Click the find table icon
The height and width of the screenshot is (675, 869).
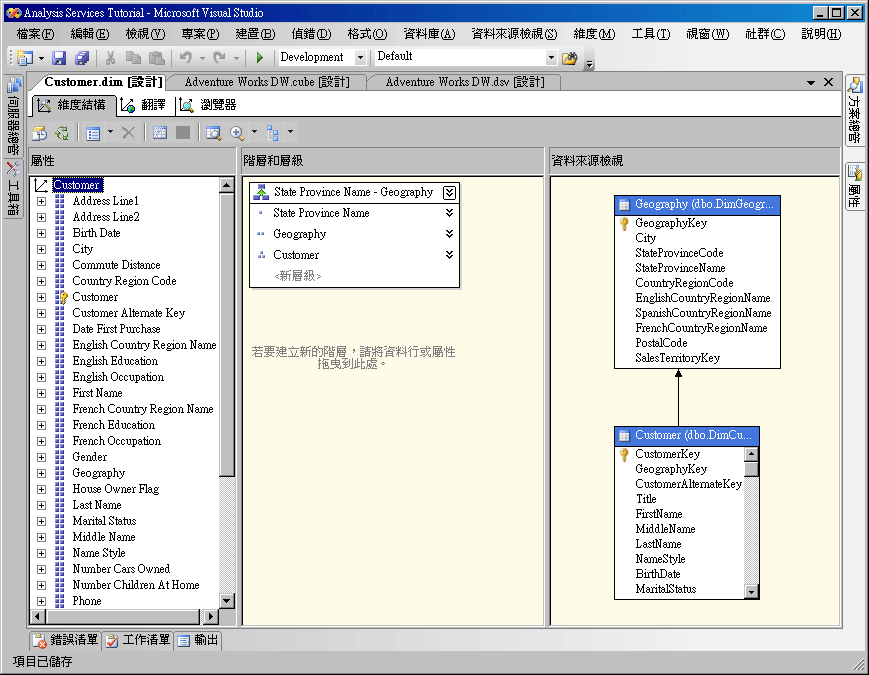pyautogui.click(x=213, y=133)
